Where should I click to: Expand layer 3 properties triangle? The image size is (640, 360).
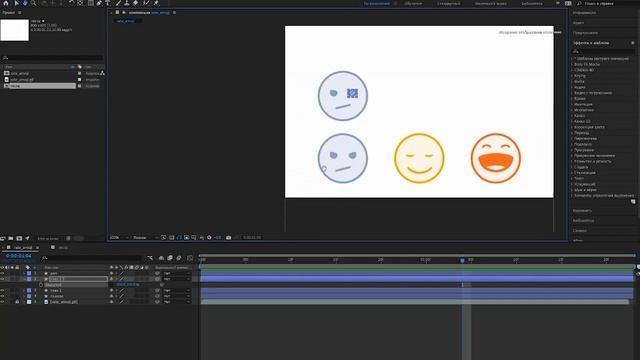click(24, 291)
